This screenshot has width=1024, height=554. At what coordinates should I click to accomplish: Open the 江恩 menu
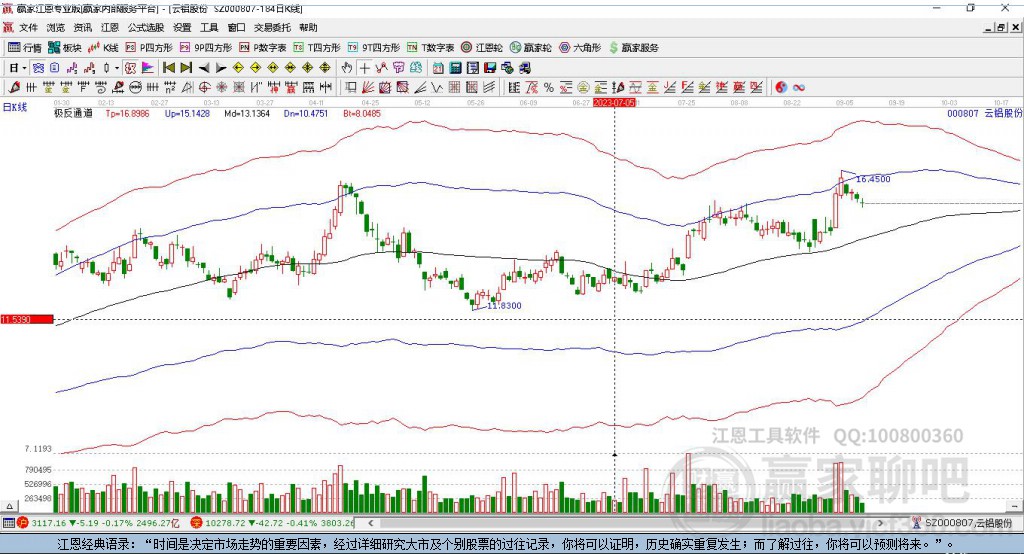click(110, 27)
